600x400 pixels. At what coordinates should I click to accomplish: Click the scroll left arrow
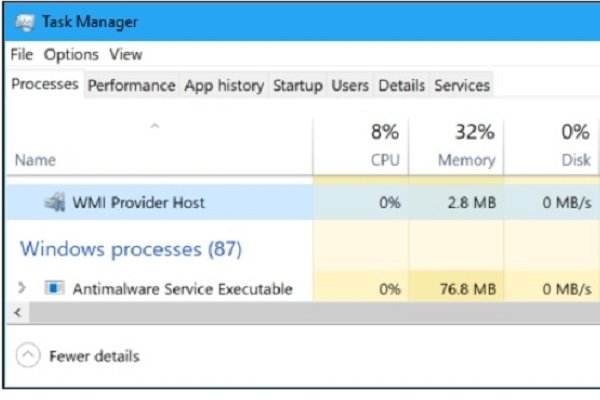(18, 313)
